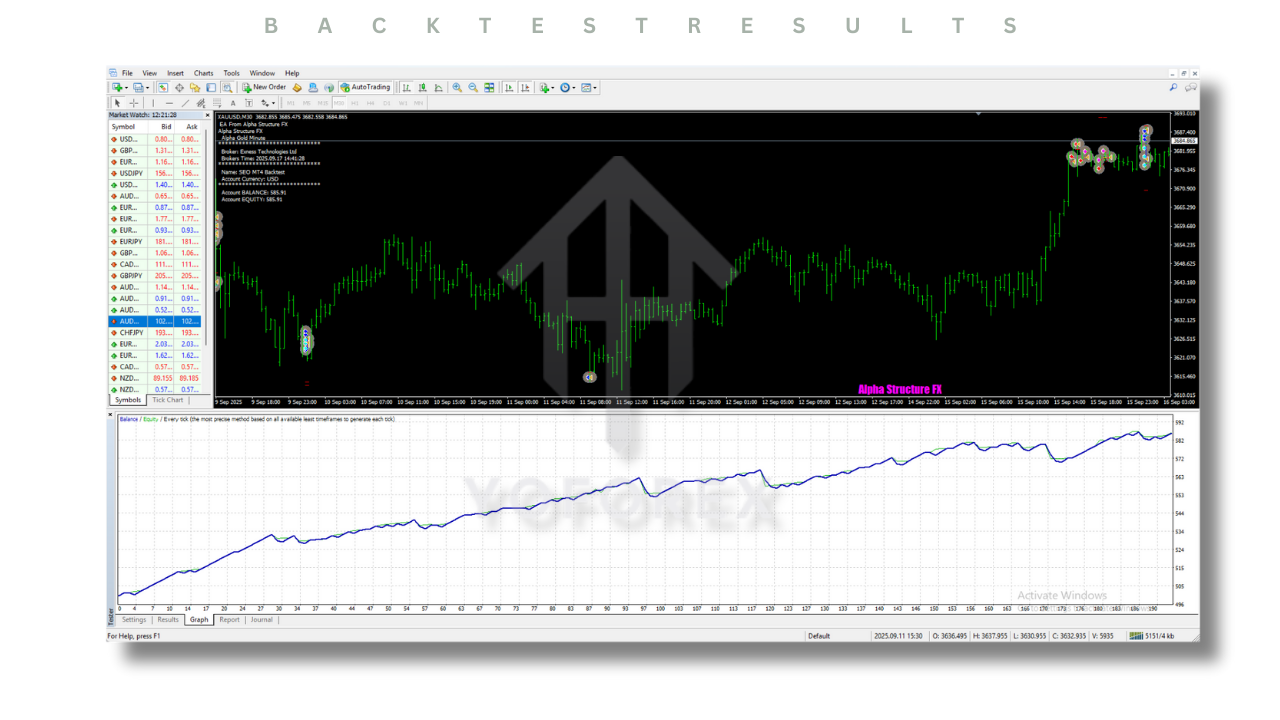The width and height of the screenshot is (1280, 720).
Task: Open the search magnifier in top-right corner
Action: pos(1173,88)
